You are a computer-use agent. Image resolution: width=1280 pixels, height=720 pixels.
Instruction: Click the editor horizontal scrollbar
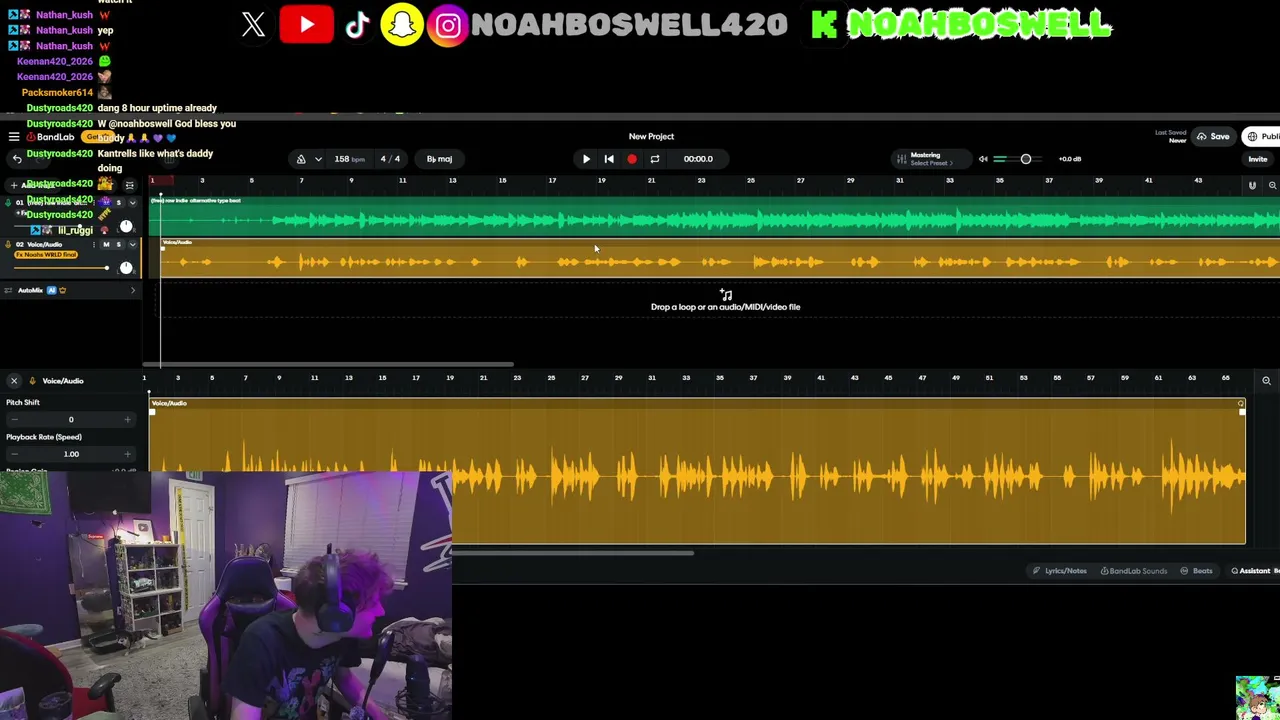pos(572,553)
